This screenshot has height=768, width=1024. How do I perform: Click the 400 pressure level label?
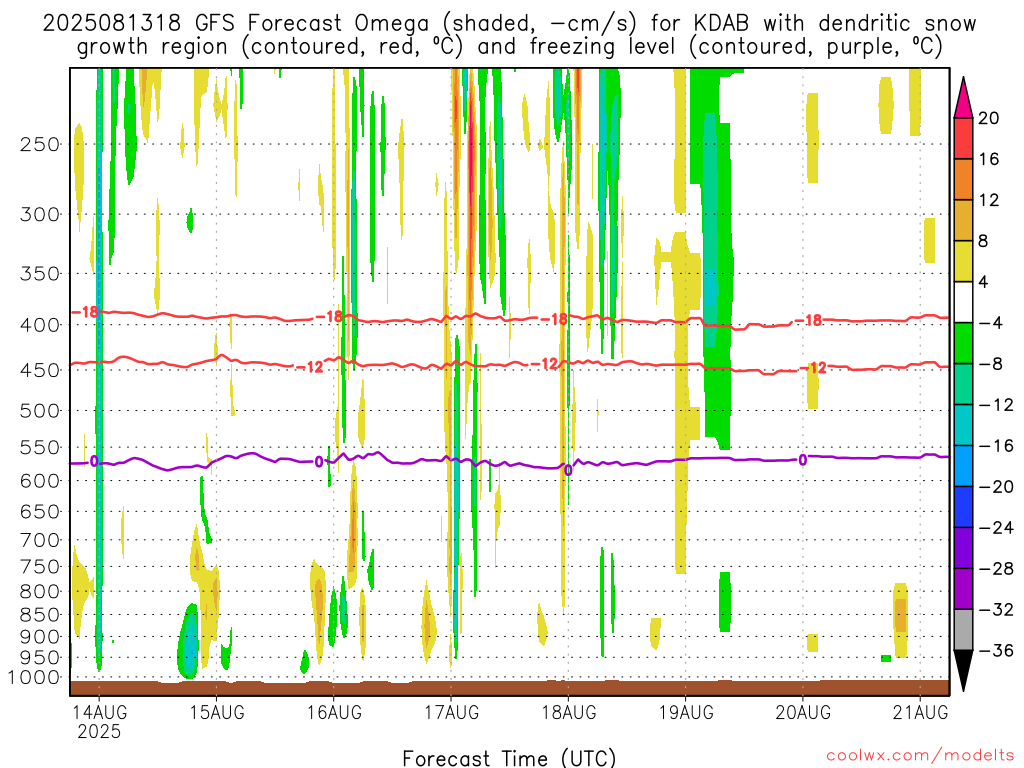pyautogui.click(x=40, y=325)
